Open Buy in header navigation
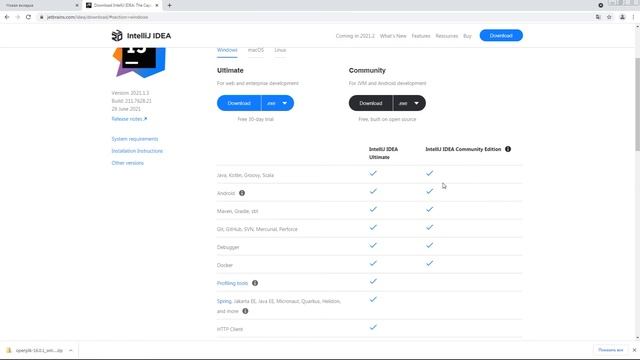The height and width of the screenshot is (360, 640). [x=467, y=36]
